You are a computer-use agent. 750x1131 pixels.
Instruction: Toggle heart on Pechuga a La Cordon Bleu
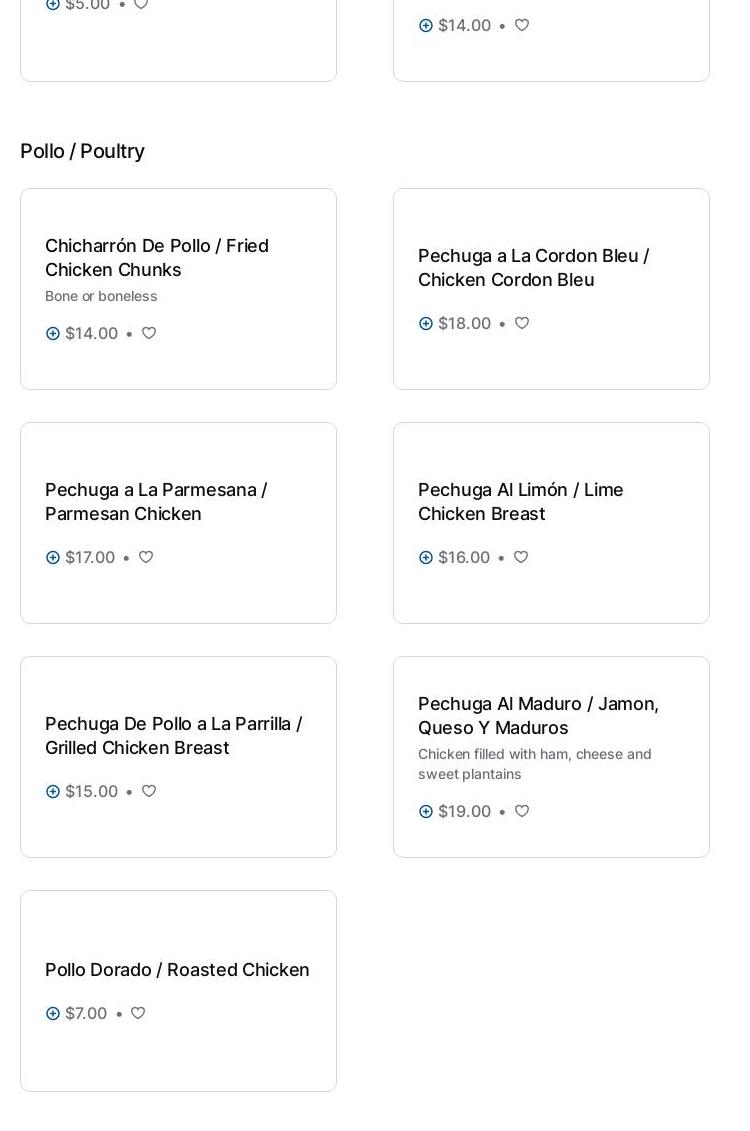[x=522, y=323]
